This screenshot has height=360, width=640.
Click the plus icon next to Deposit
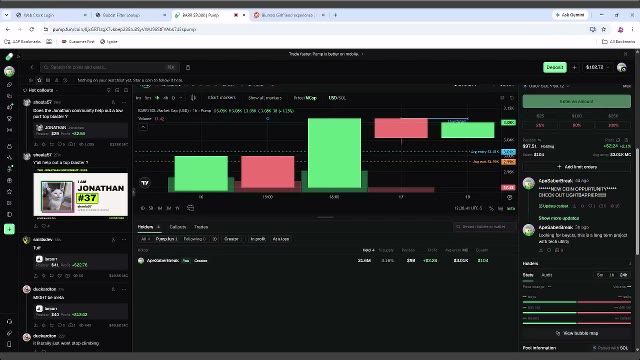pyautogui.click(x=574, y=67)
